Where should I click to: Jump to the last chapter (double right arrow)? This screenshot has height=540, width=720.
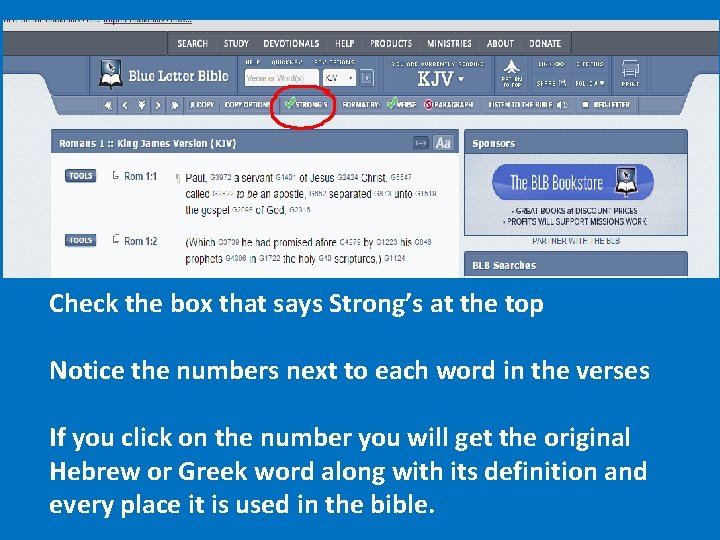[x=174, y=105]
